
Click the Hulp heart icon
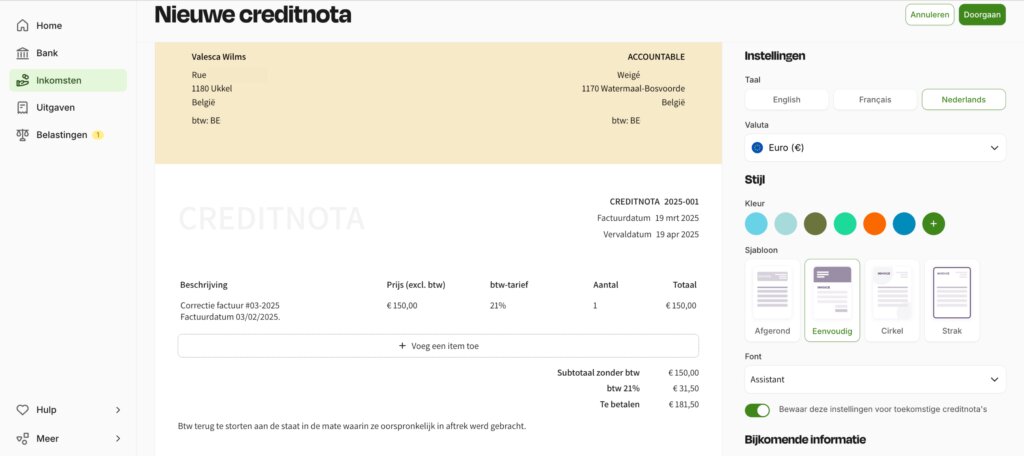pyautogui.click(x=22, y=410)
